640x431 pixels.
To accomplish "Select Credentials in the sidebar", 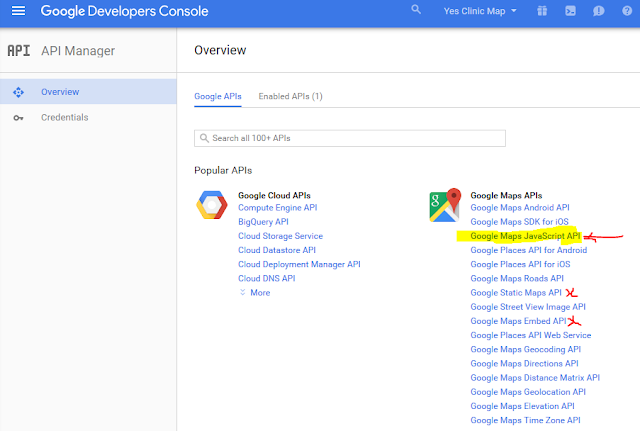I will tap(88, 118).
